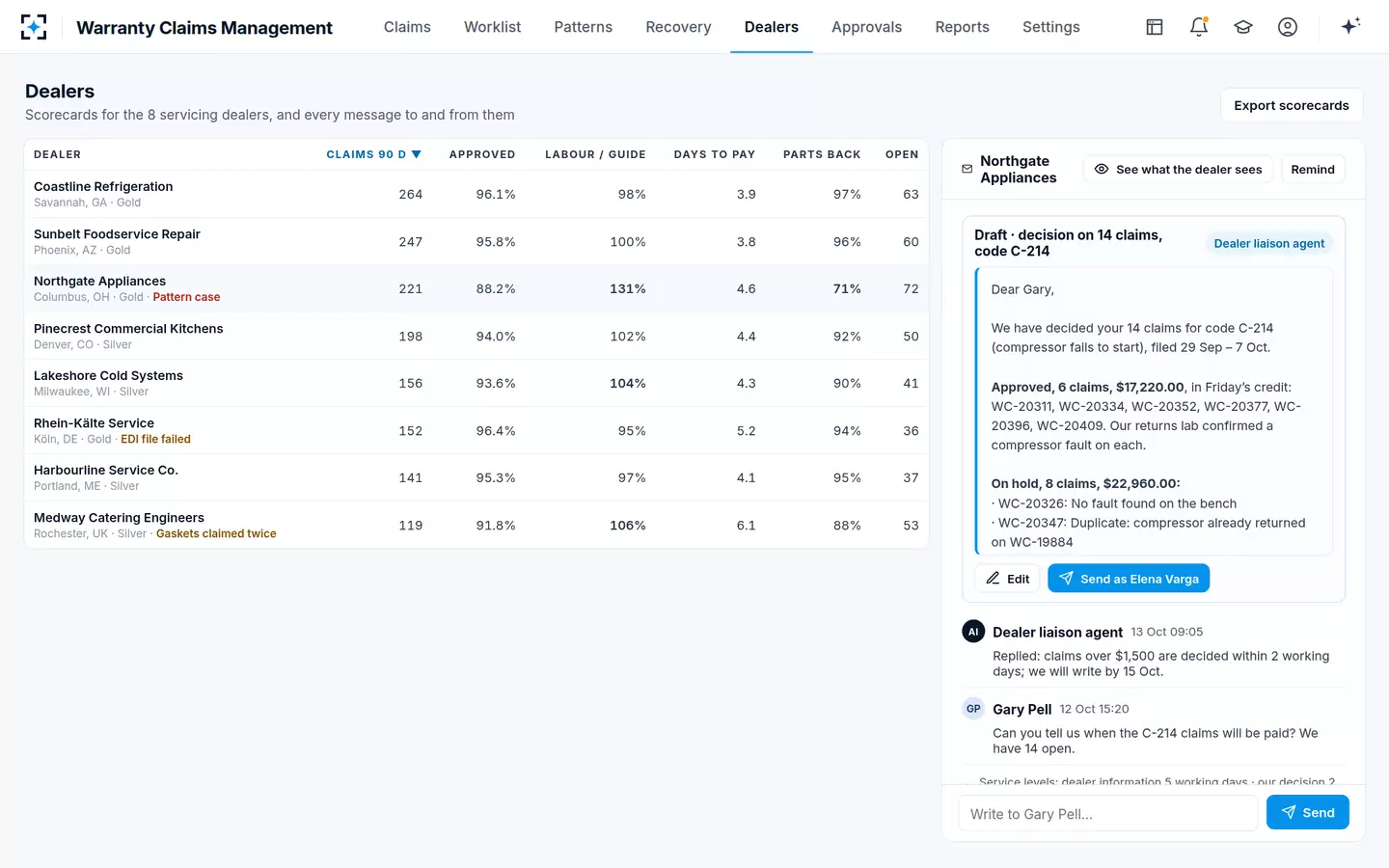Select the Coastline Refrigeration dealer row
Screen dimensions: 1389x868
coord(477,194)
